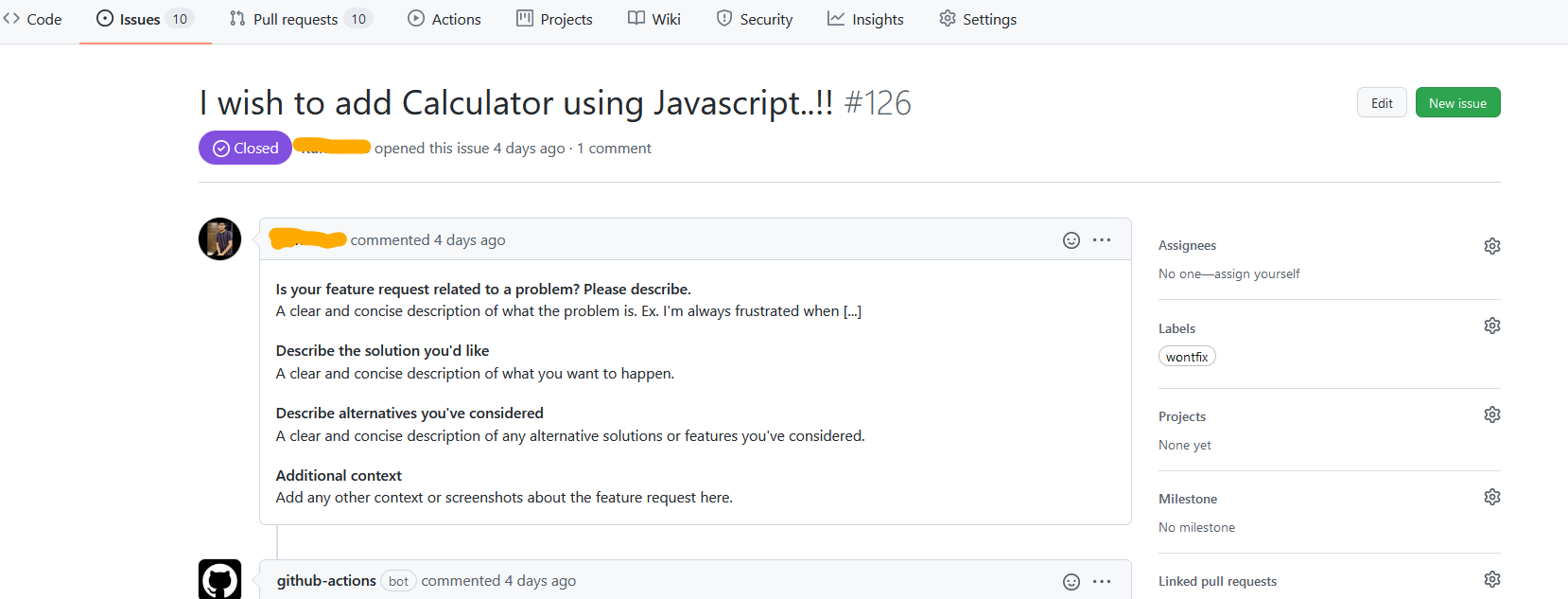Click the assign yourself link

[1257, 274]
